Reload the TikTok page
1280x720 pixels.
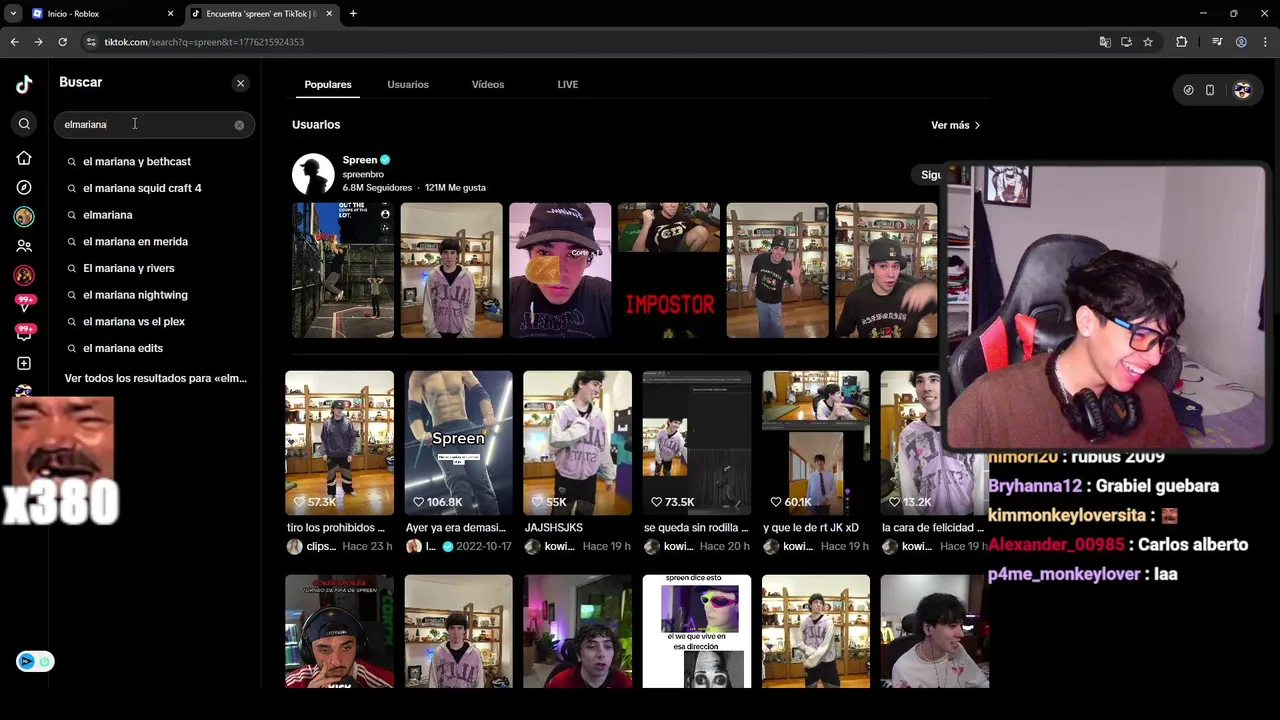pyautogui.click(x=62, y=42)
